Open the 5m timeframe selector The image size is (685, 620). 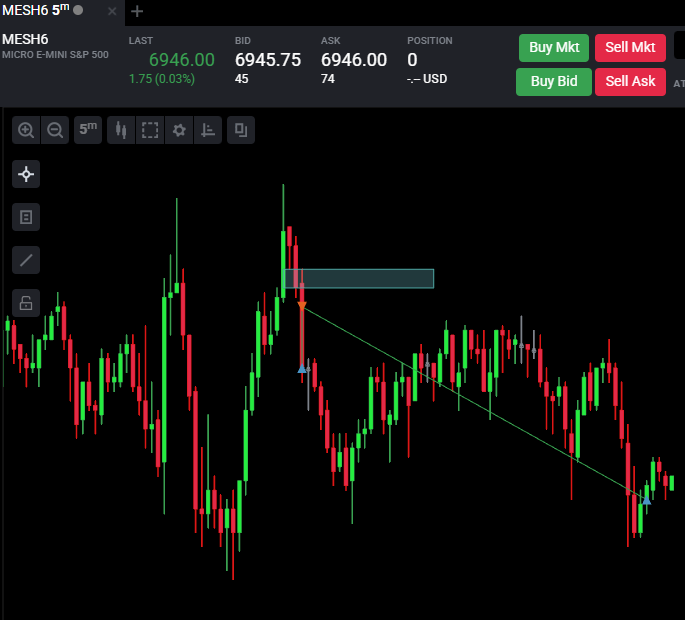tap(88, 130)
